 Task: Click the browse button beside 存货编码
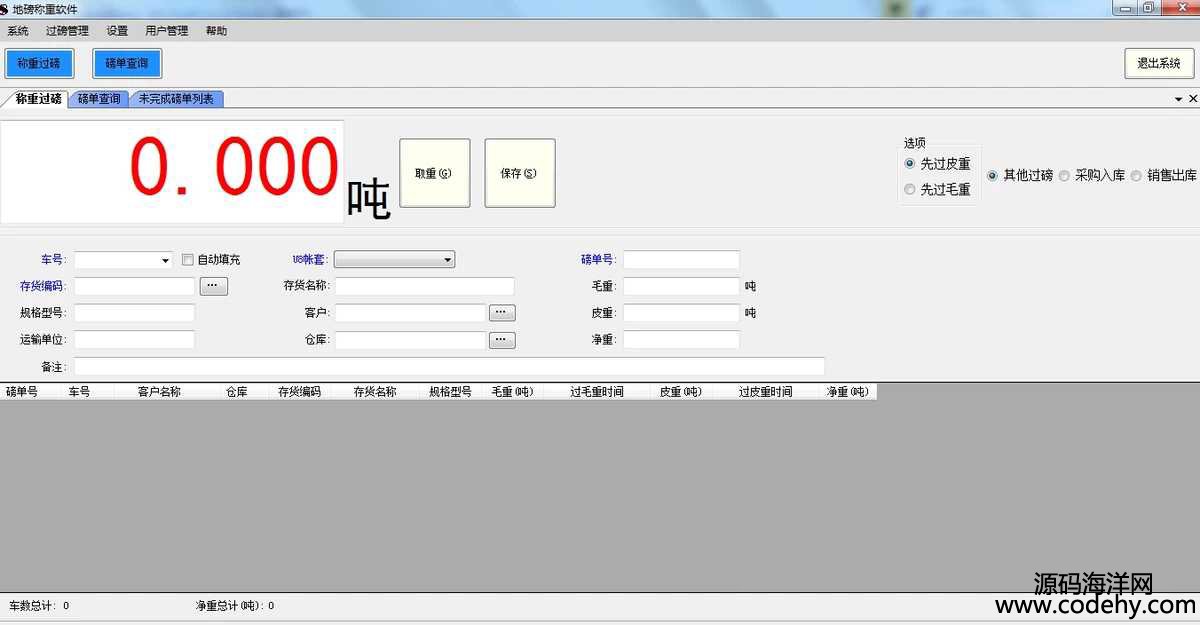tap(214, 286)
